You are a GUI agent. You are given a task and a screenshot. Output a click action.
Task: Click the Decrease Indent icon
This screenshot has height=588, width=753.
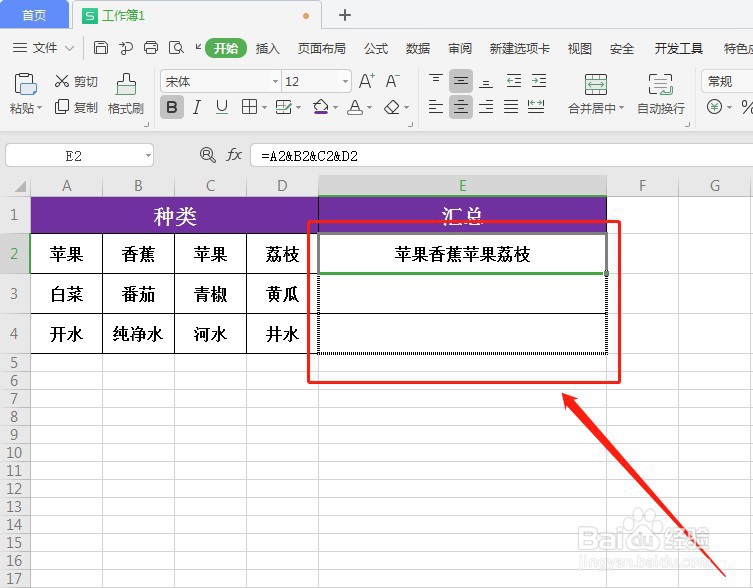[514, 81]
